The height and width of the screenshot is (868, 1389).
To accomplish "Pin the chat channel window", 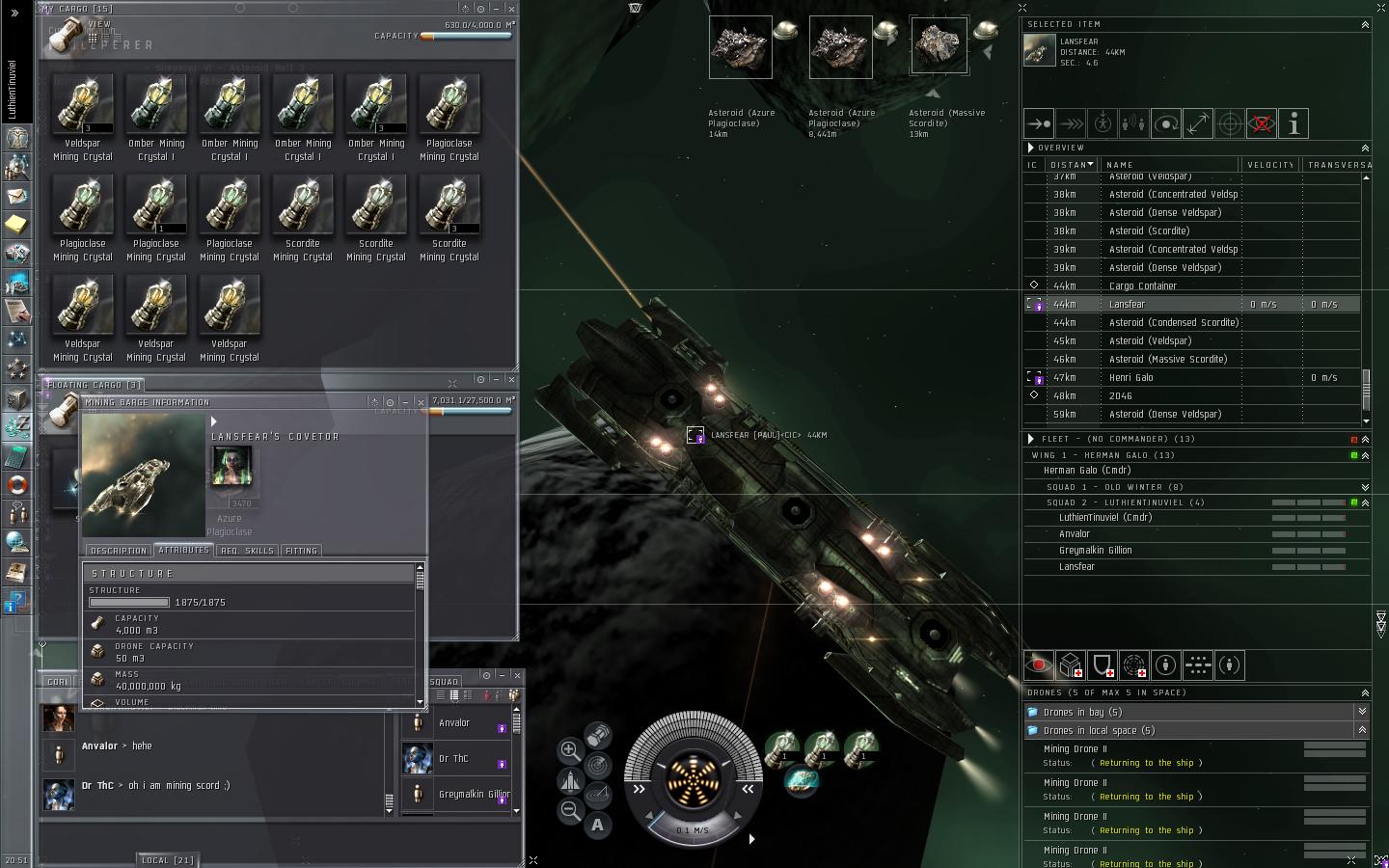I will click(x=487, y=675).
